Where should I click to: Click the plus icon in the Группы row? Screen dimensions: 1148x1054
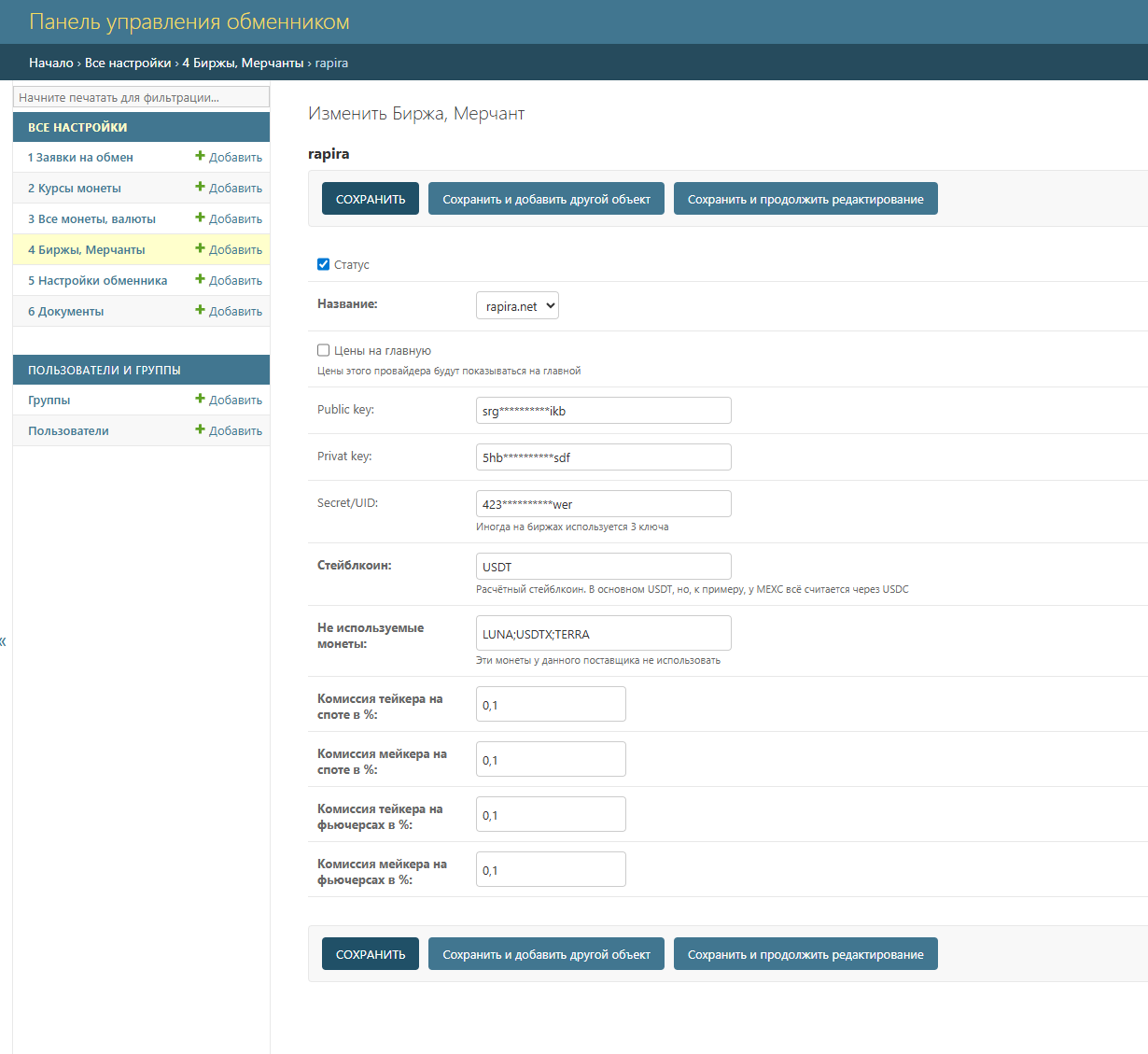point(200,400)
